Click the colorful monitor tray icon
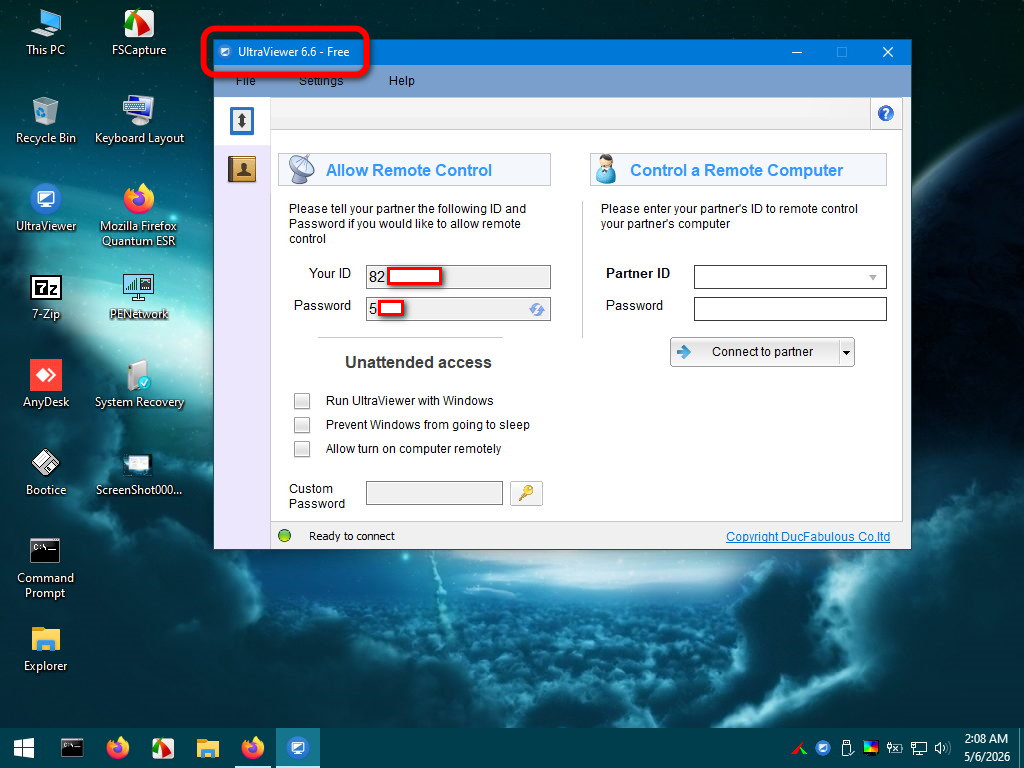 click(x=871, y=748)
